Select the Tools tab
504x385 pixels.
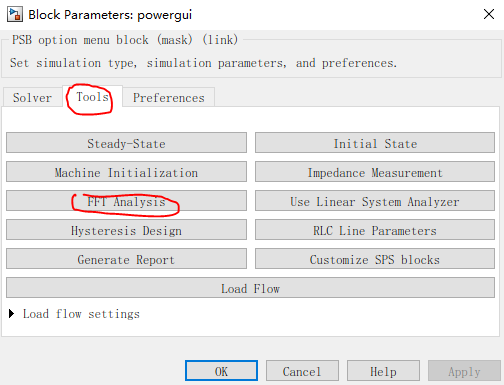pyautogui.click(x=92, y=97)
